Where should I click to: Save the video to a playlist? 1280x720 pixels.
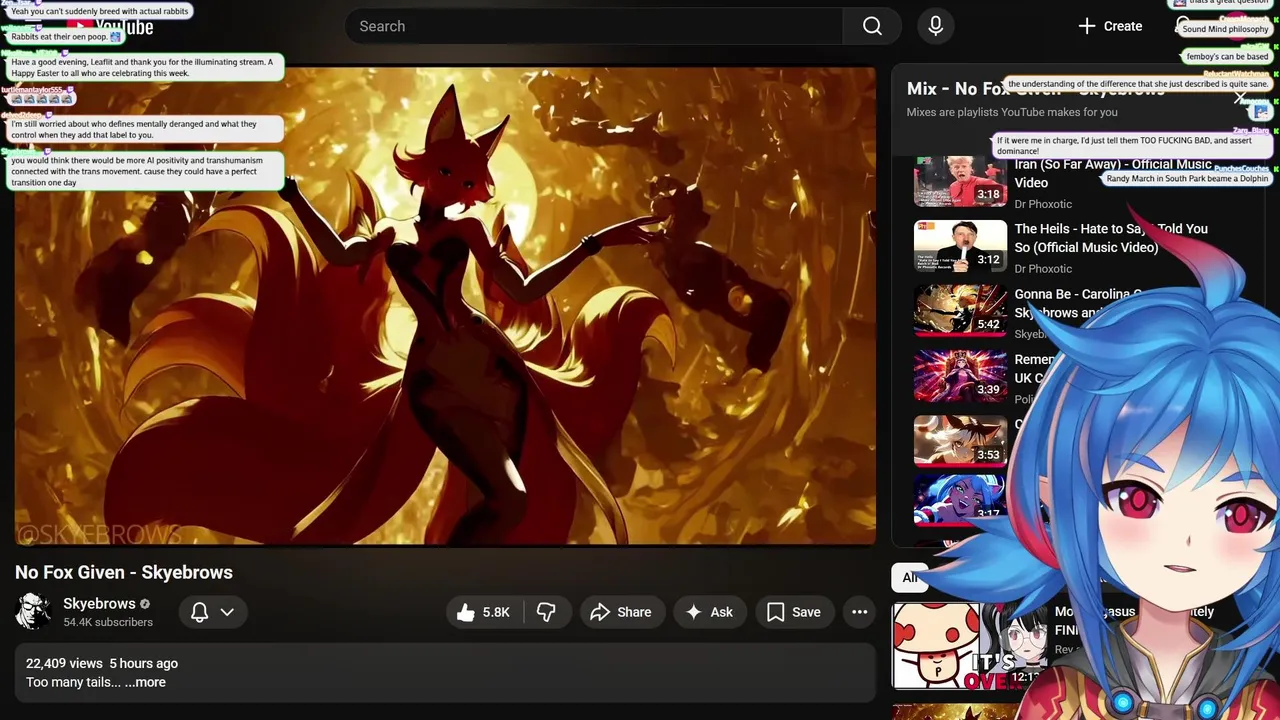[794, 612]
